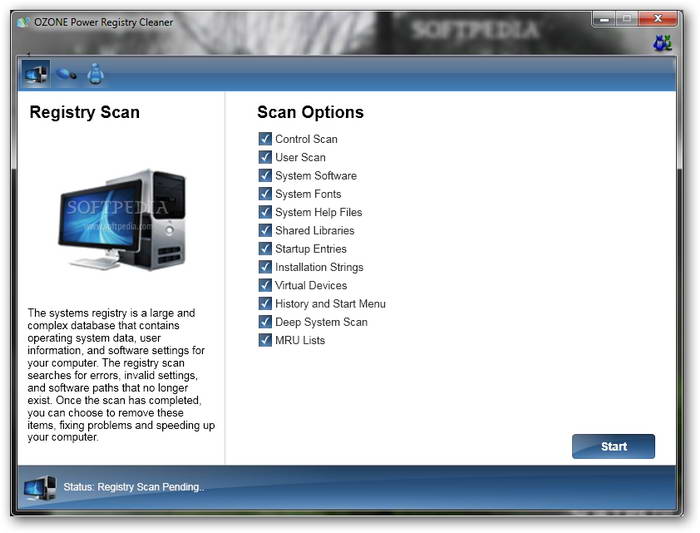Toggle Virtual Devices checkbox
The image size is (700, 533).
point(265,285)
